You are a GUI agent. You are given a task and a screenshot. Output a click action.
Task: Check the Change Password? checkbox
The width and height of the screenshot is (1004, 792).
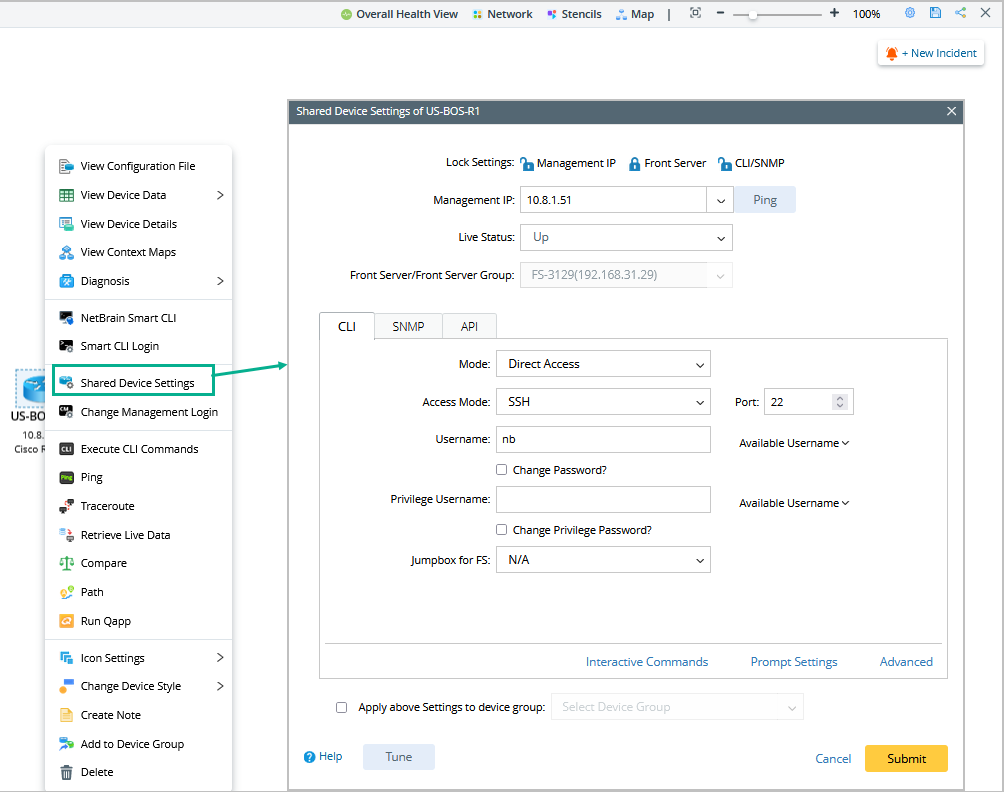[x=501, y=470]
